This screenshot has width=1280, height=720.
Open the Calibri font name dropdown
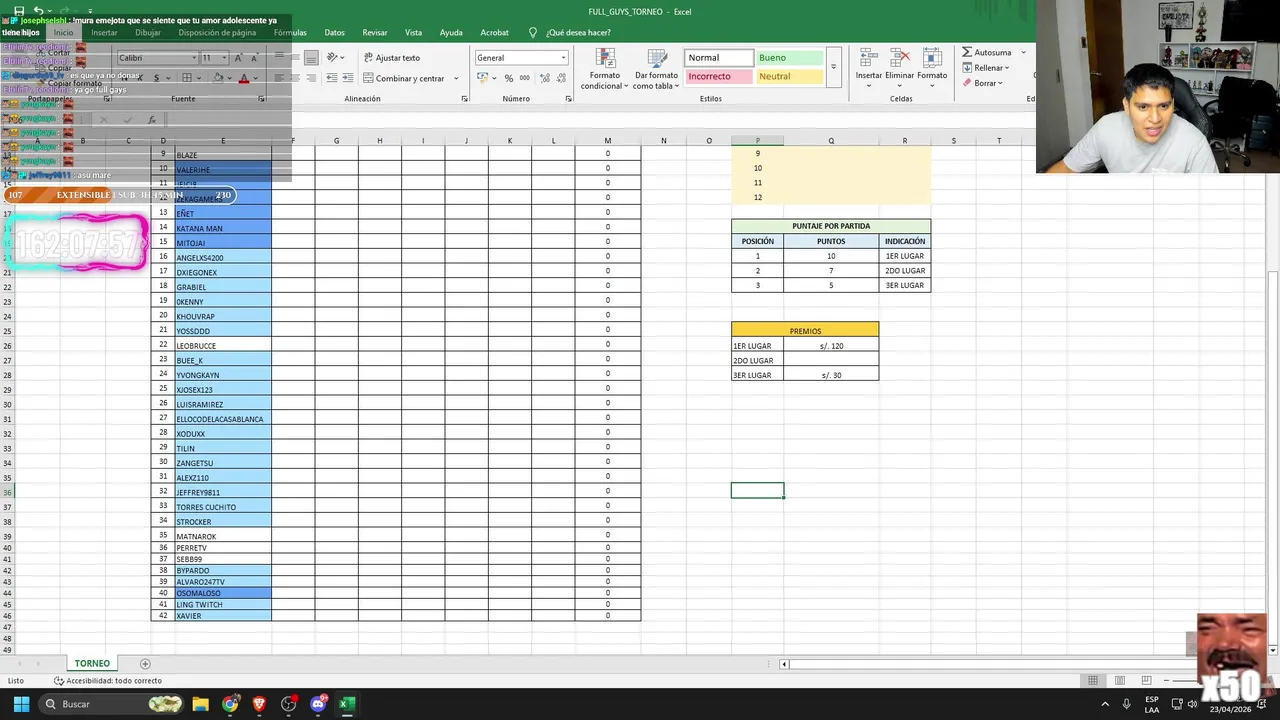pyautogui.click(x=193, y=58)
